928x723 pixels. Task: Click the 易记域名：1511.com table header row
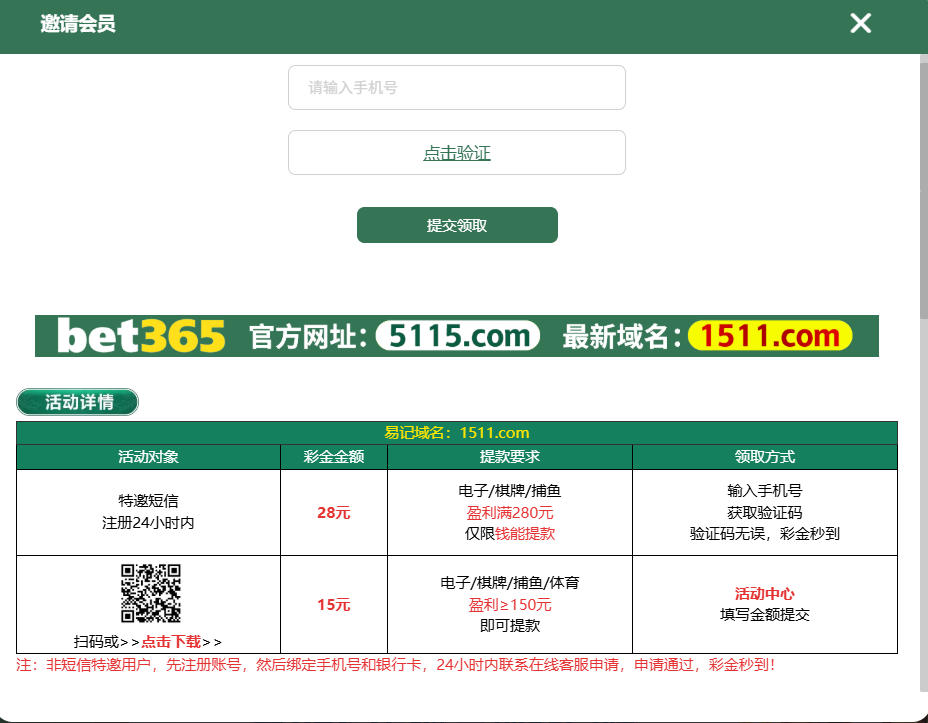[x=456, y=433]
